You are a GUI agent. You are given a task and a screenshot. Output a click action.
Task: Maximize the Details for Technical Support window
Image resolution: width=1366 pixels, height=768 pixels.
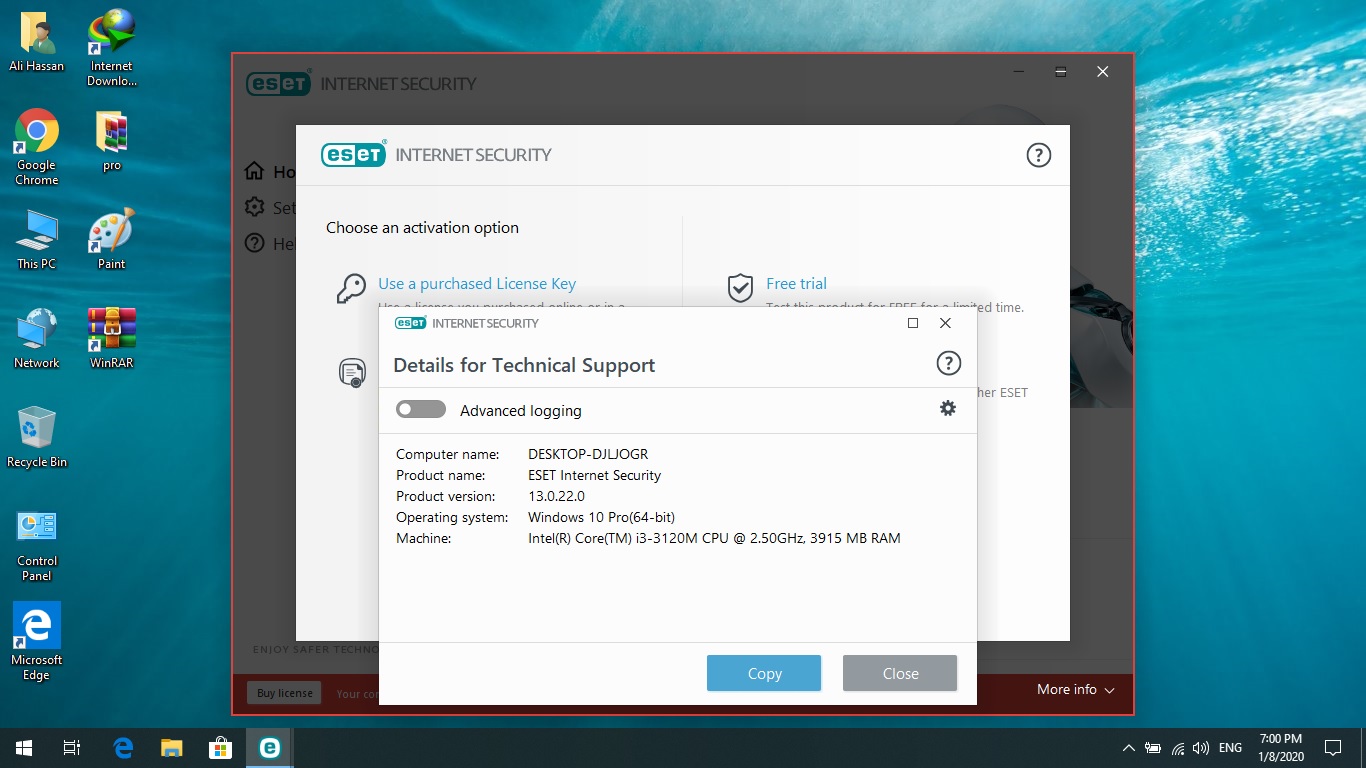pos(913,323)
